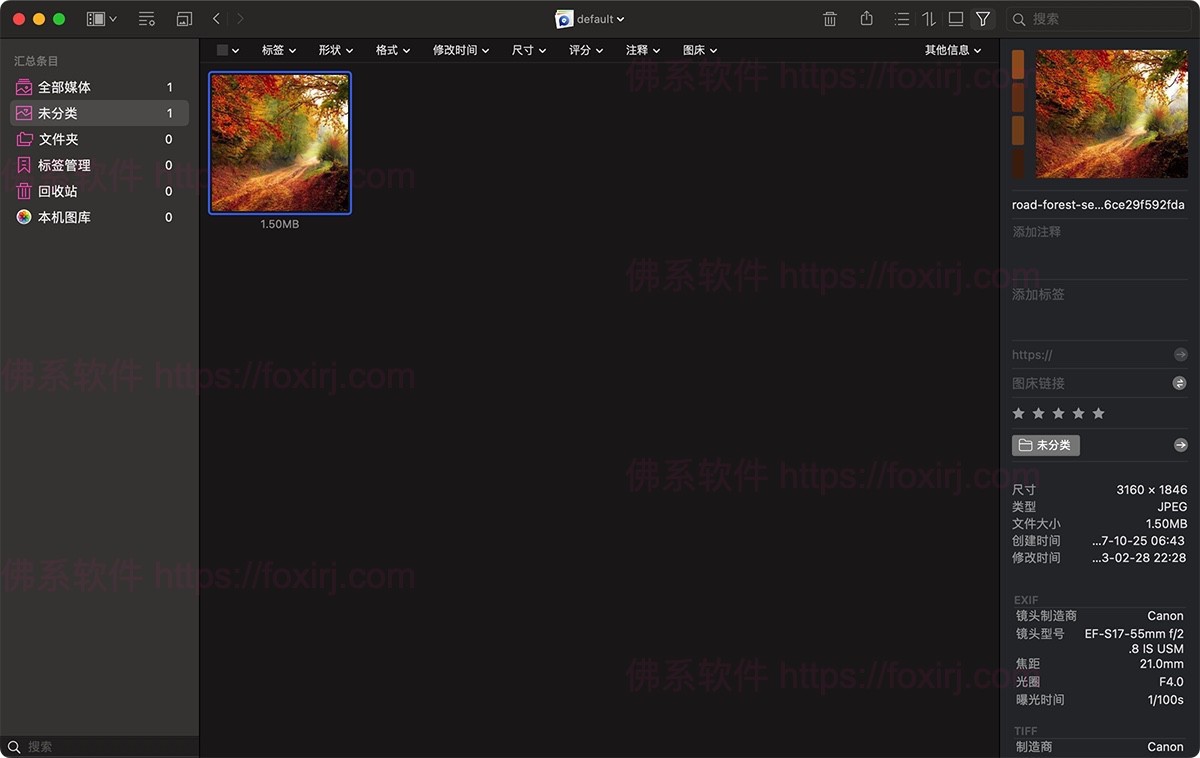Click the top orange color swatch

click(x=1018, y=65)
